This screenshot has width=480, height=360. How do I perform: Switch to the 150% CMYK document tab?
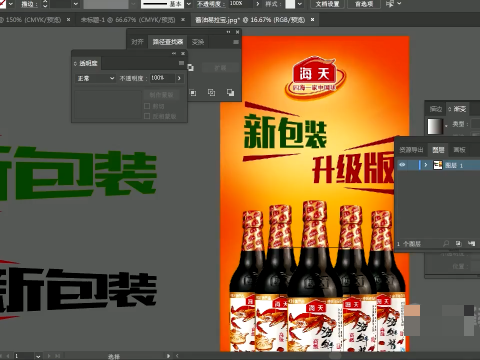pos(32,20)
